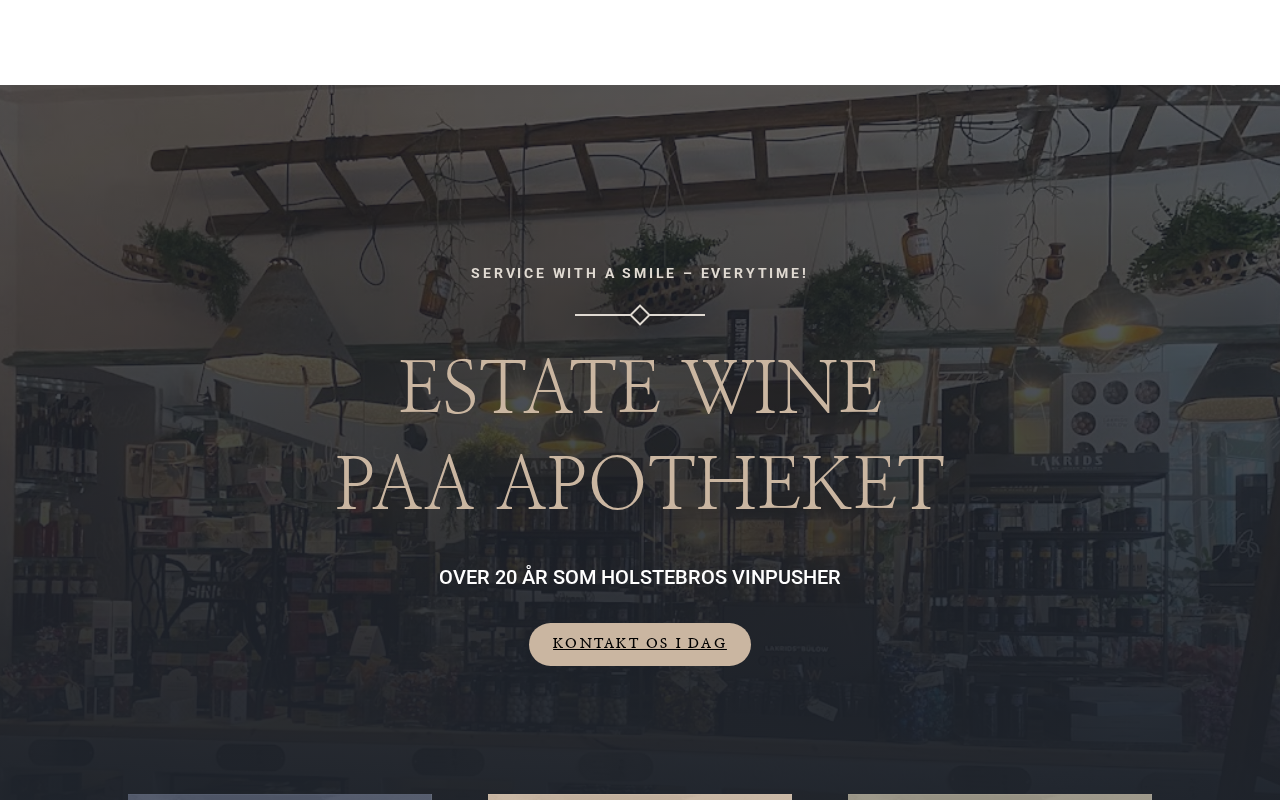Click the Over 20 år som Holstebros vinpusher text
The height and width of the screenshot is (800, 1280).
tap(640, 577)
